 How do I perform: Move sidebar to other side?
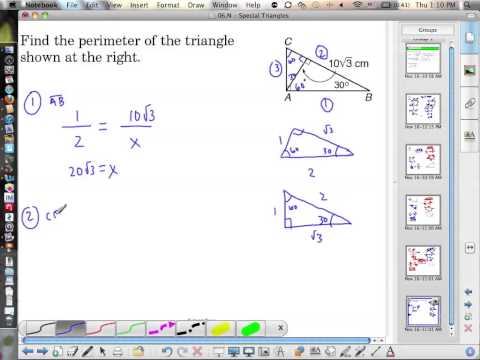click(x=470, y=248)
